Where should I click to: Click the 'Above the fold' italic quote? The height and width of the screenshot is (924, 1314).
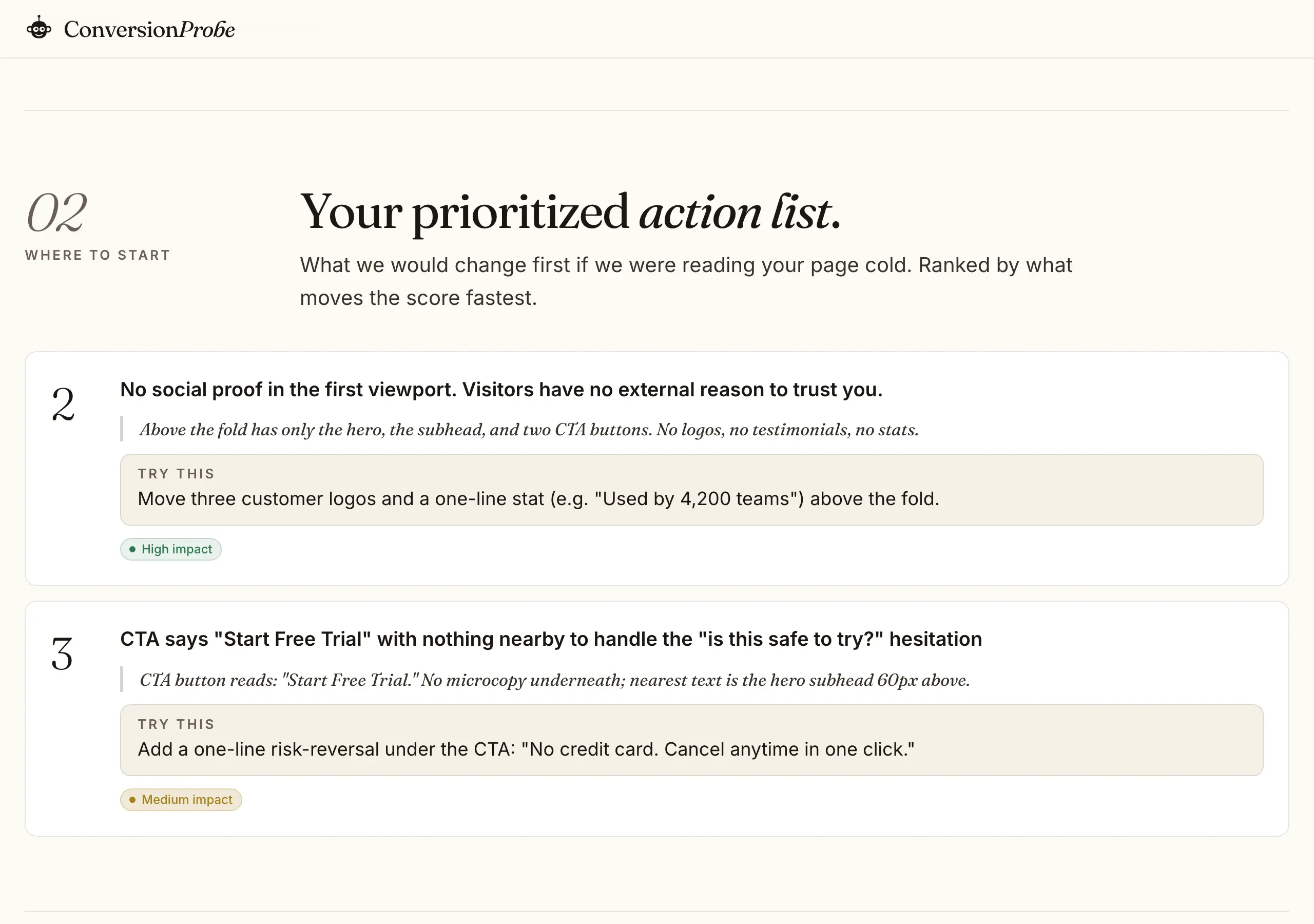529,429
